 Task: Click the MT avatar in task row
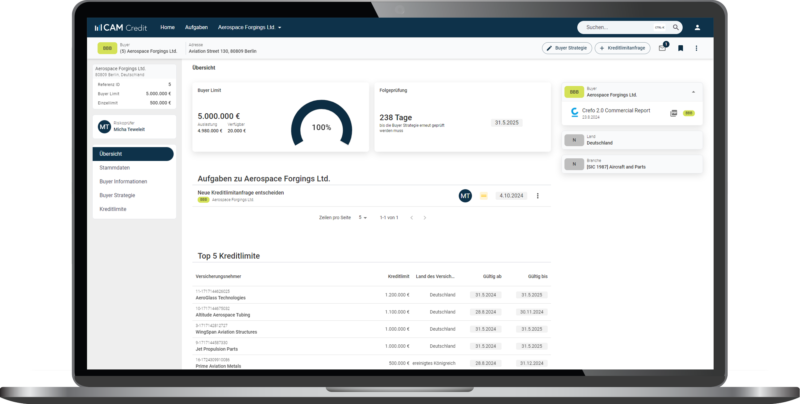[x=465, y=196]
